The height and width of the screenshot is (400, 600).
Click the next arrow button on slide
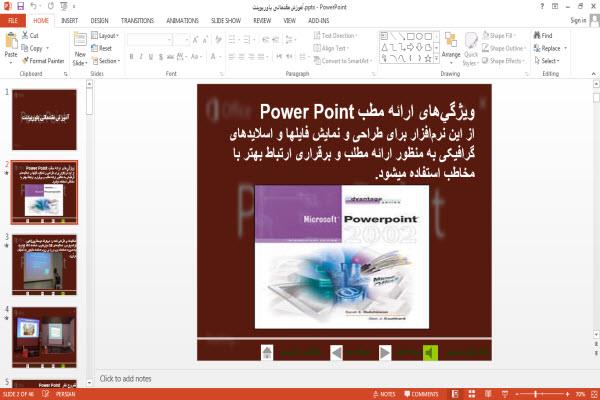click(x=385, y=353)
